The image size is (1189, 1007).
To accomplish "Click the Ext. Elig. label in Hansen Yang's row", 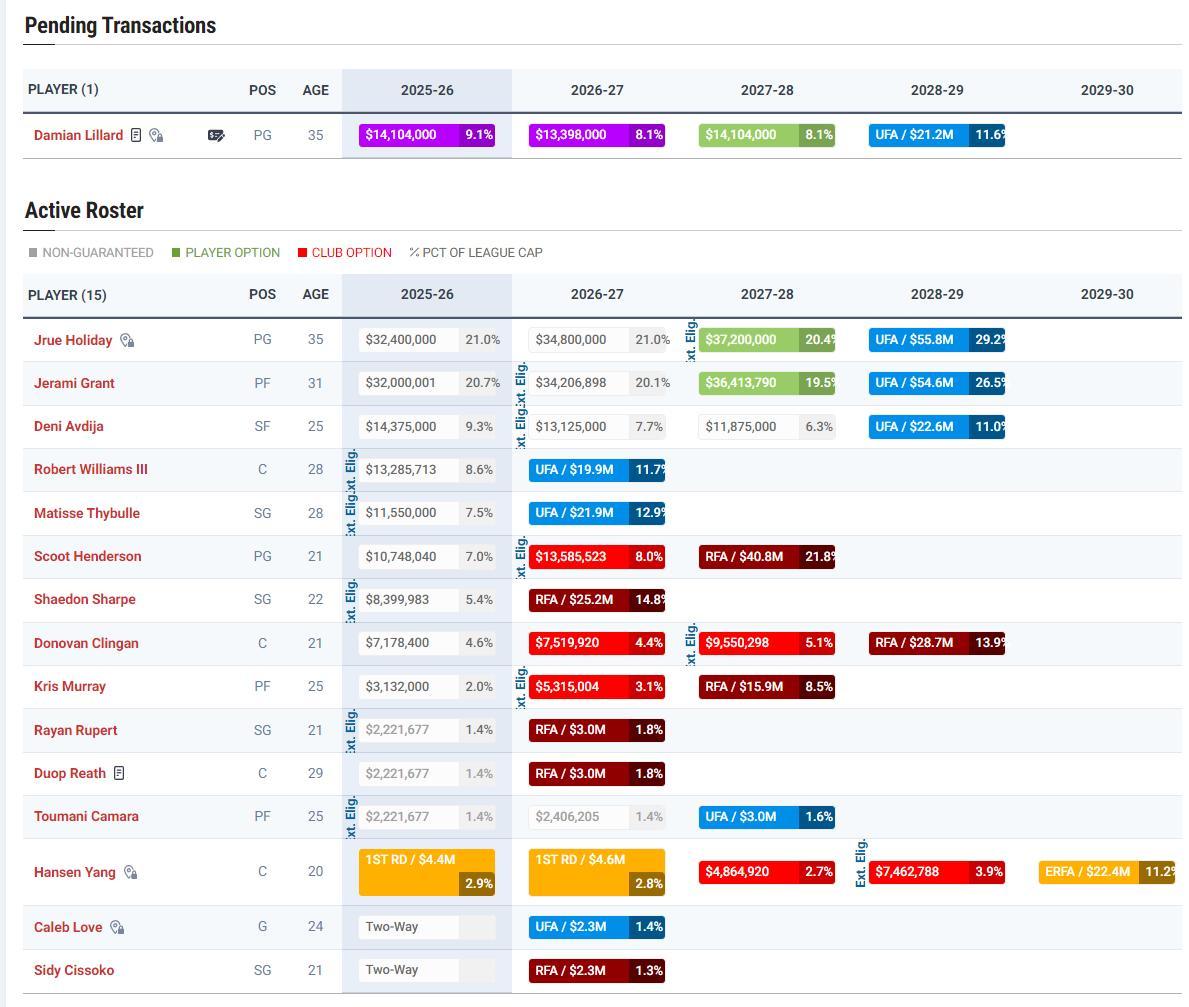I will pyautogui.click(x=861, y=863).
